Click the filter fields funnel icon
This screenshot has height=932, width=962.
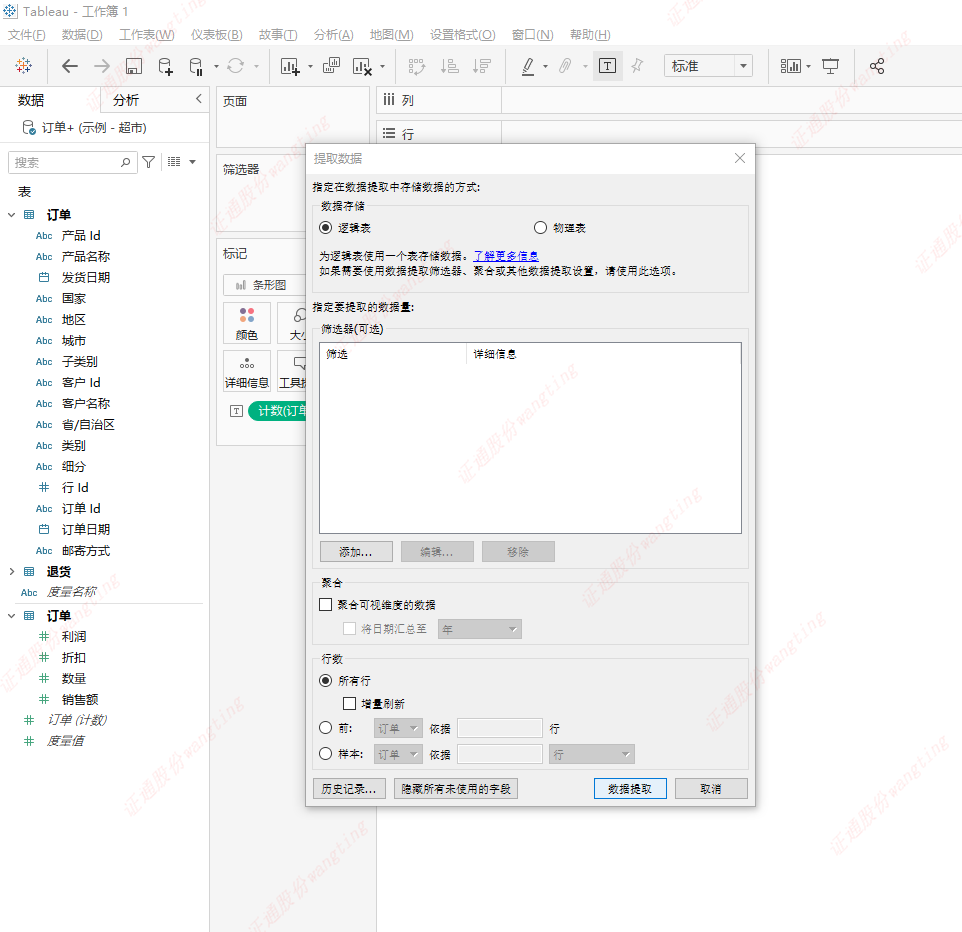coord(148,162)
